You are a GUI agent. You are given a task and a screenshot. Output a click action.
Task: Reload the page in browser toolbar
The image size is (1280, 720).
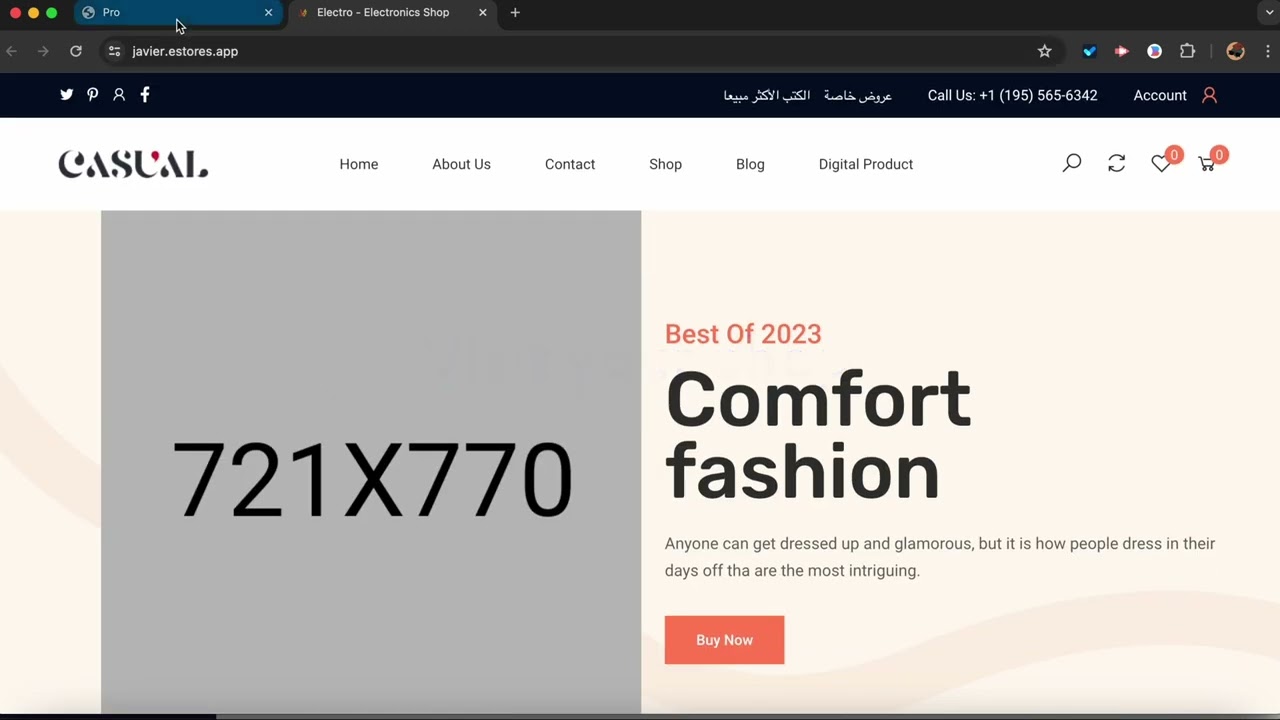[76, 51]
